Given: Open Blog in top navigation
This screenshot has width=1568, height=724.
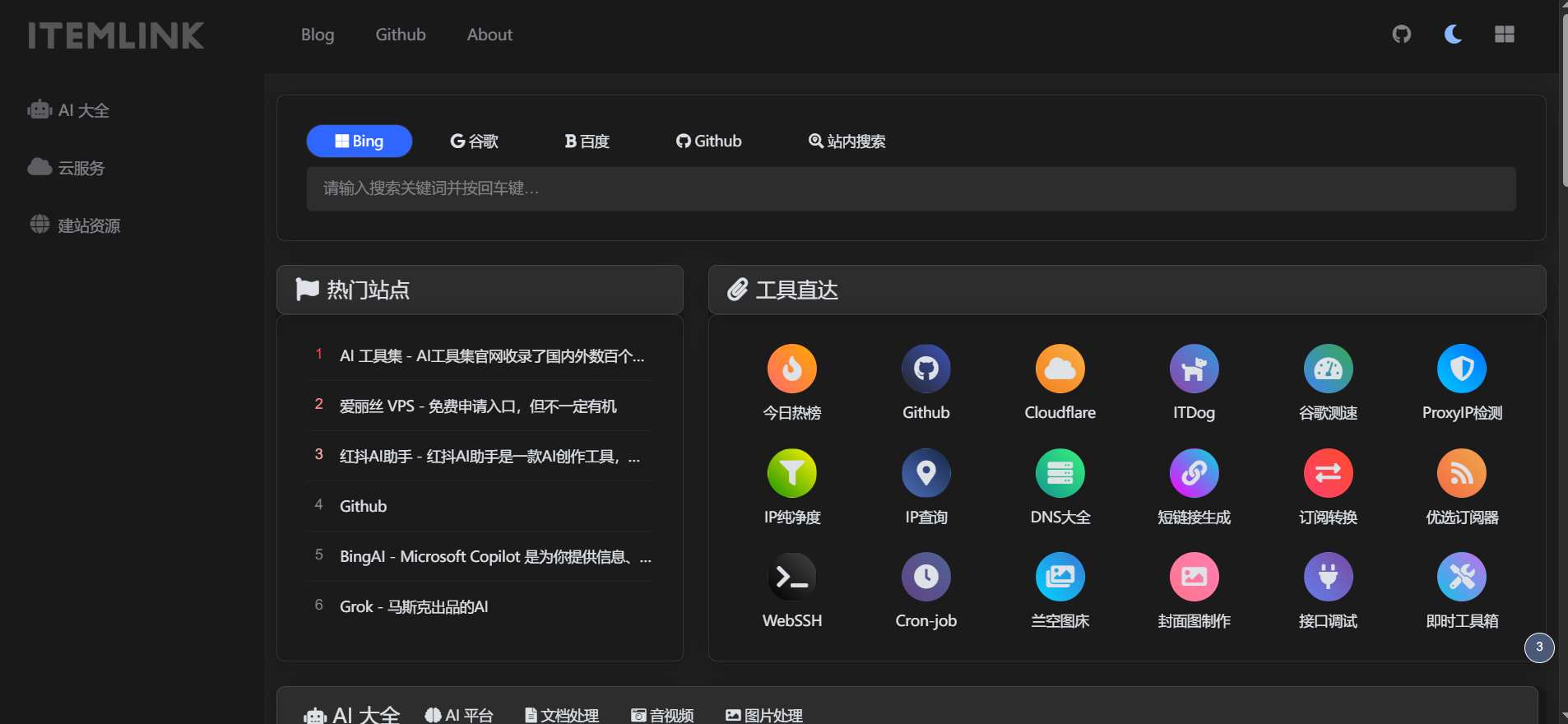Looking at the screenshot, I should (x=318, y=35).
